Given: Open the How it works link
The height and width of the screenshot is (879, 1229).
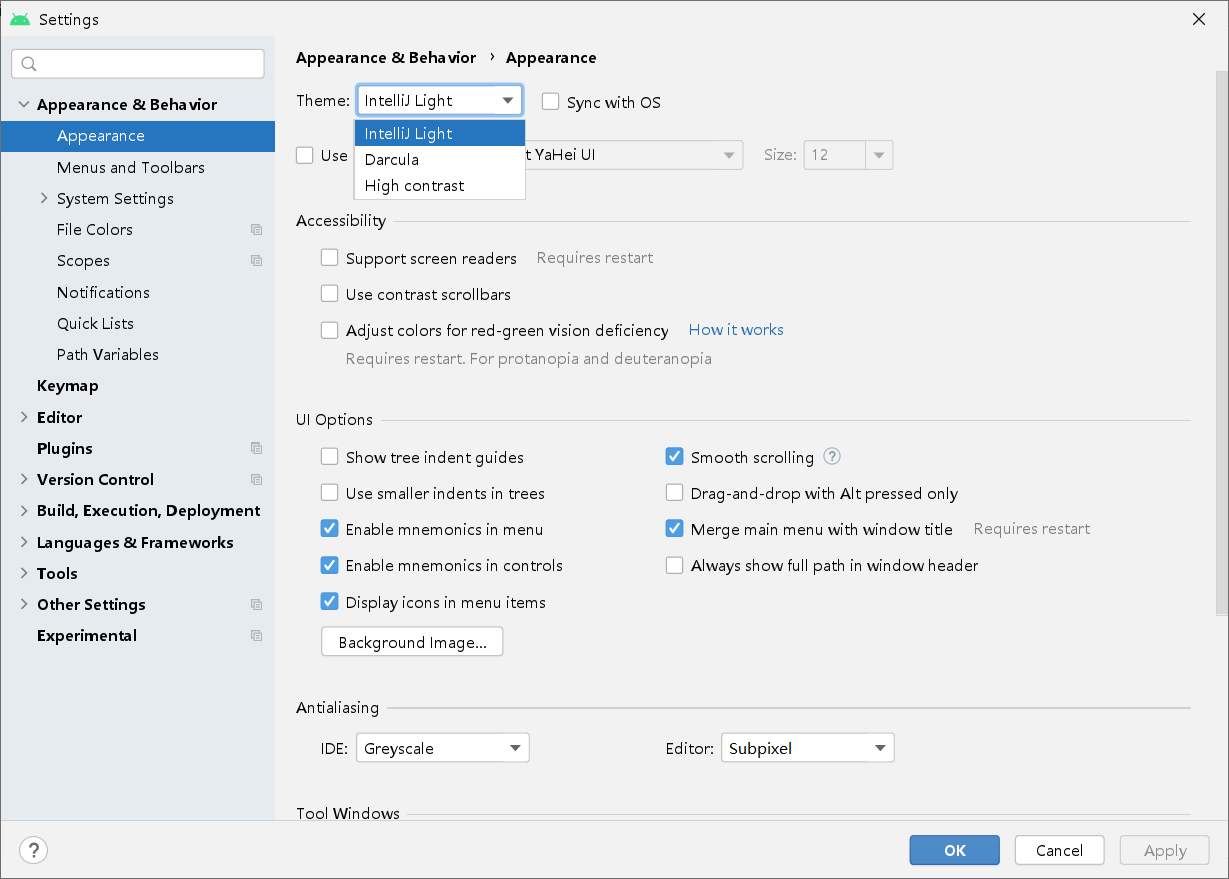Looking at the screenshot, I should [736, 330].
